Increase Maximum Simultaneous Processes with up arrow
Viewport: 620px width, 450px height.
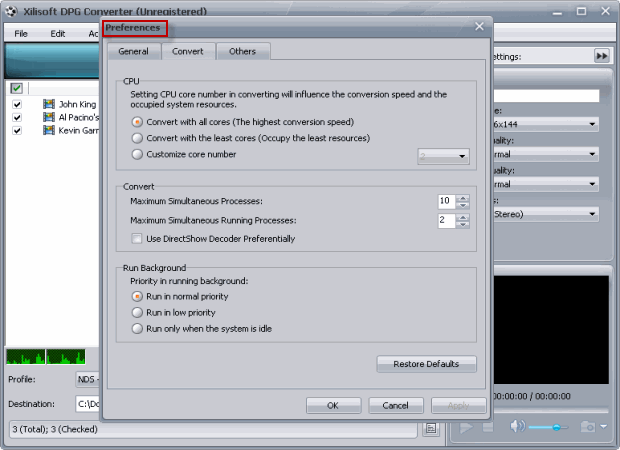pyautogui.click(x=463, y=198)
